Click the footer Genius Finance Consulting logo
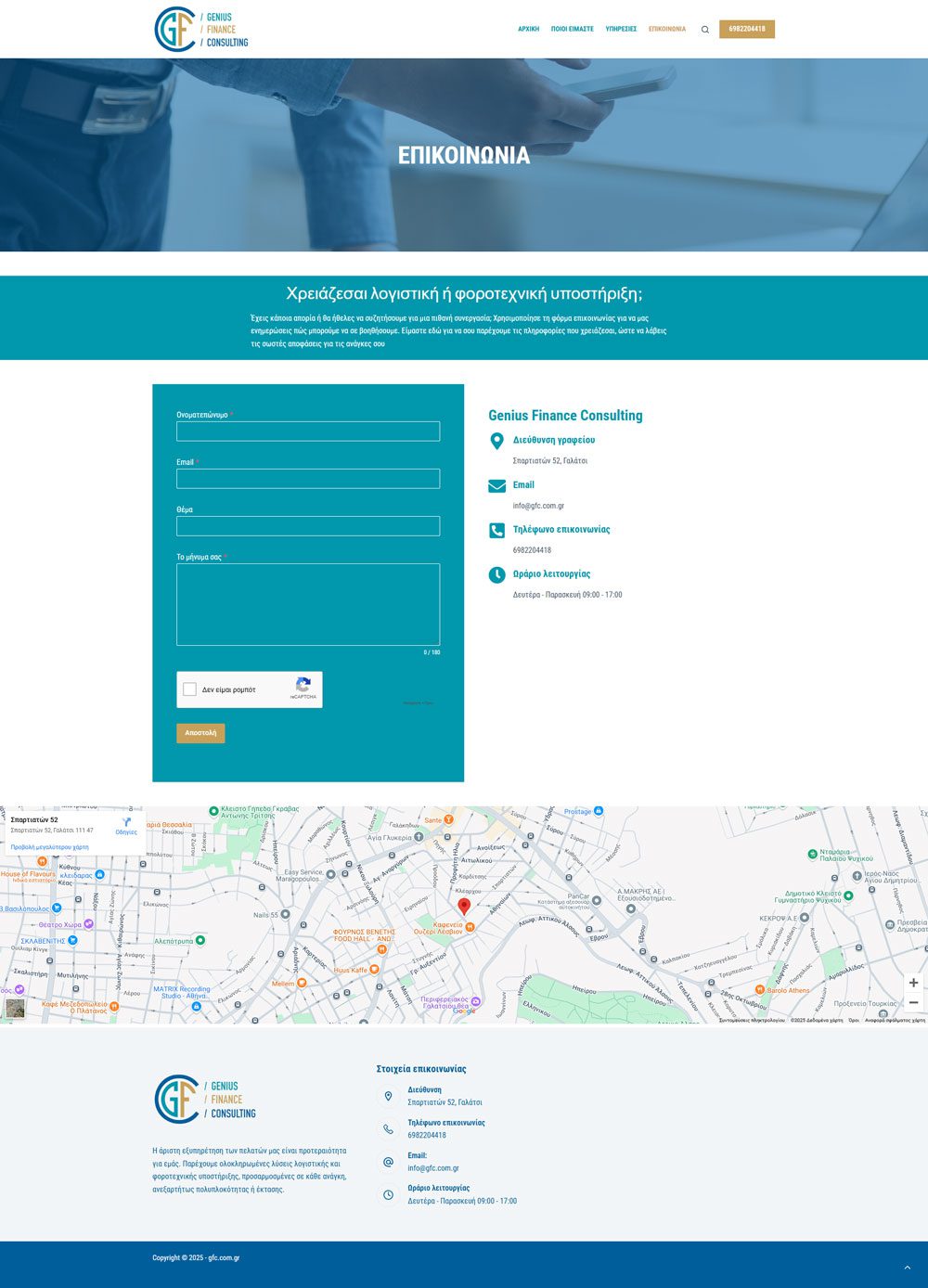The image size is (928, 1288). [x=205, y=1099]
